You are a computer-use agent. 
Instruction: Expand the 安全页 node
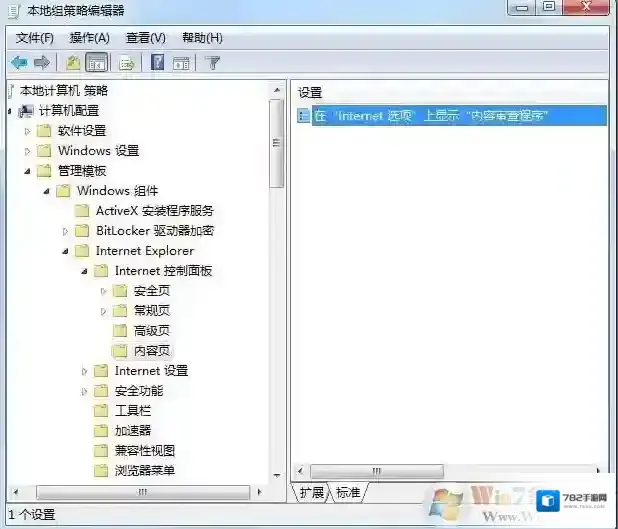(103, 291)
